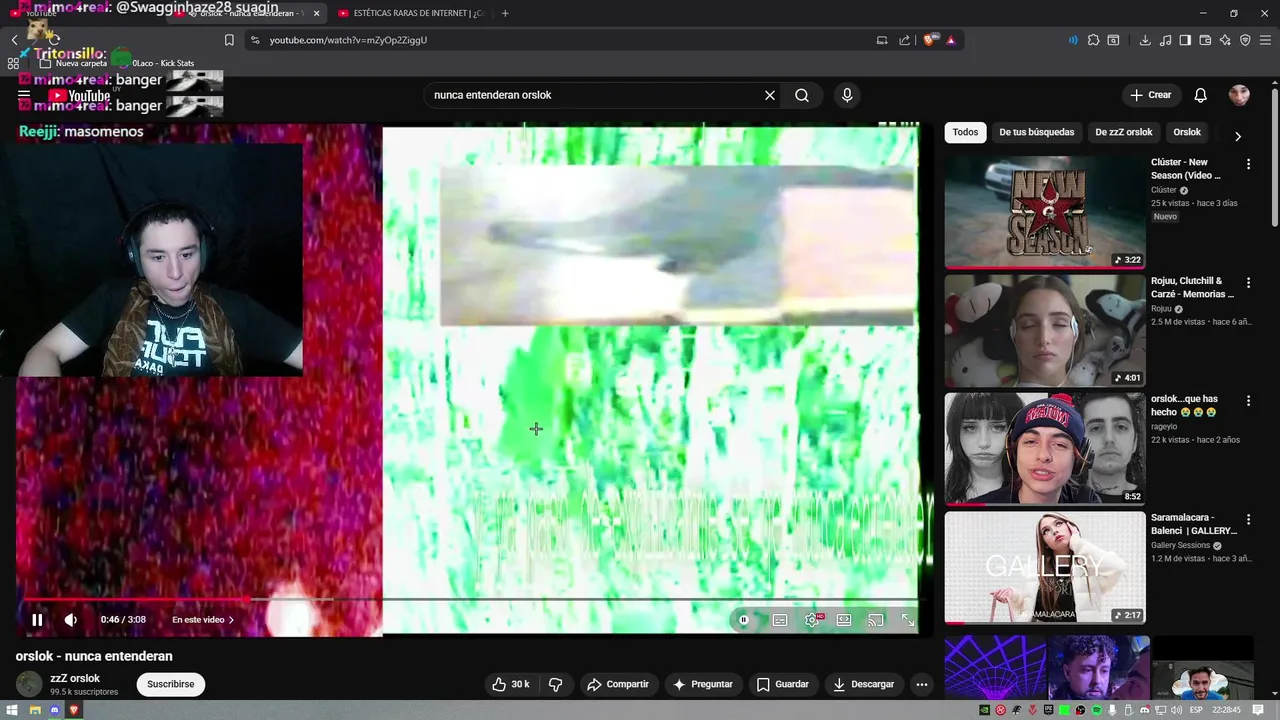Open the Crear create menu

pyautogui.click(x=1150, y=95)
